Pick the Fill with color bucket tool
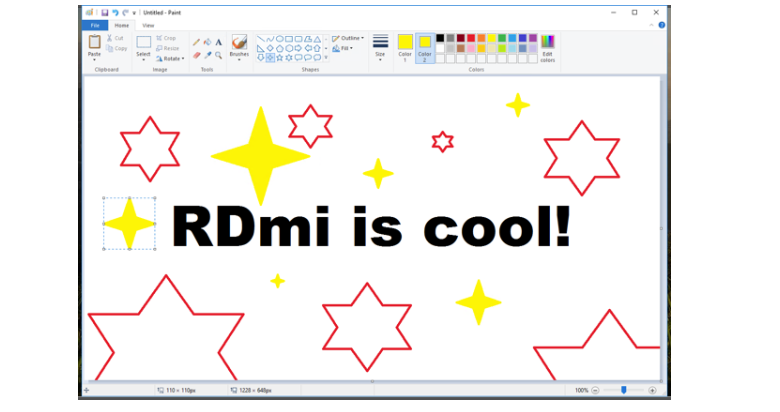Image resolution: width=780 pixels, height=412 pixels. [207, 42]
